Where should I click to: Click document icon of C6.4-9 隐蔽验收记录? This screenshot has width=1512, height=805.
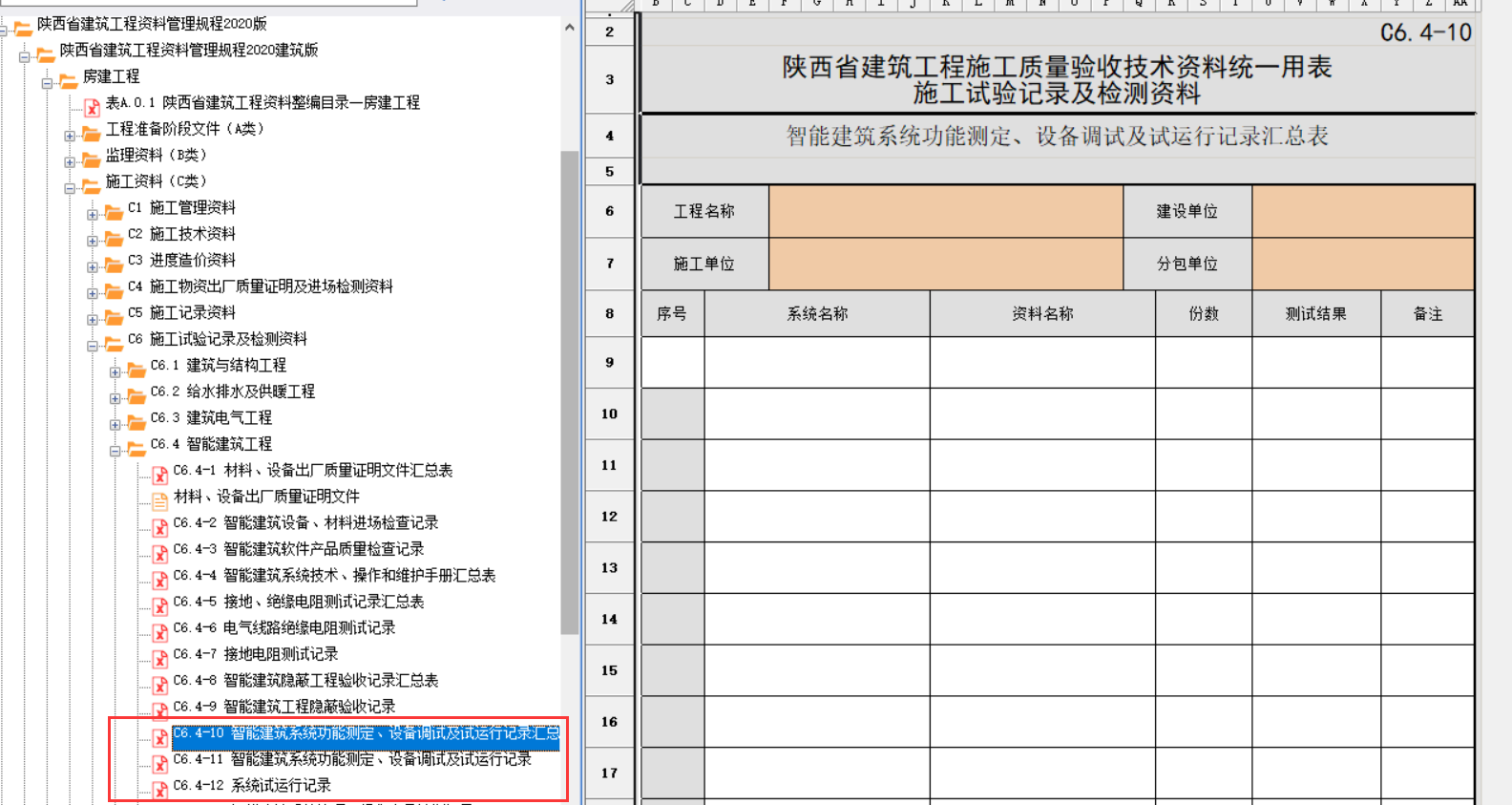[160, 710]
